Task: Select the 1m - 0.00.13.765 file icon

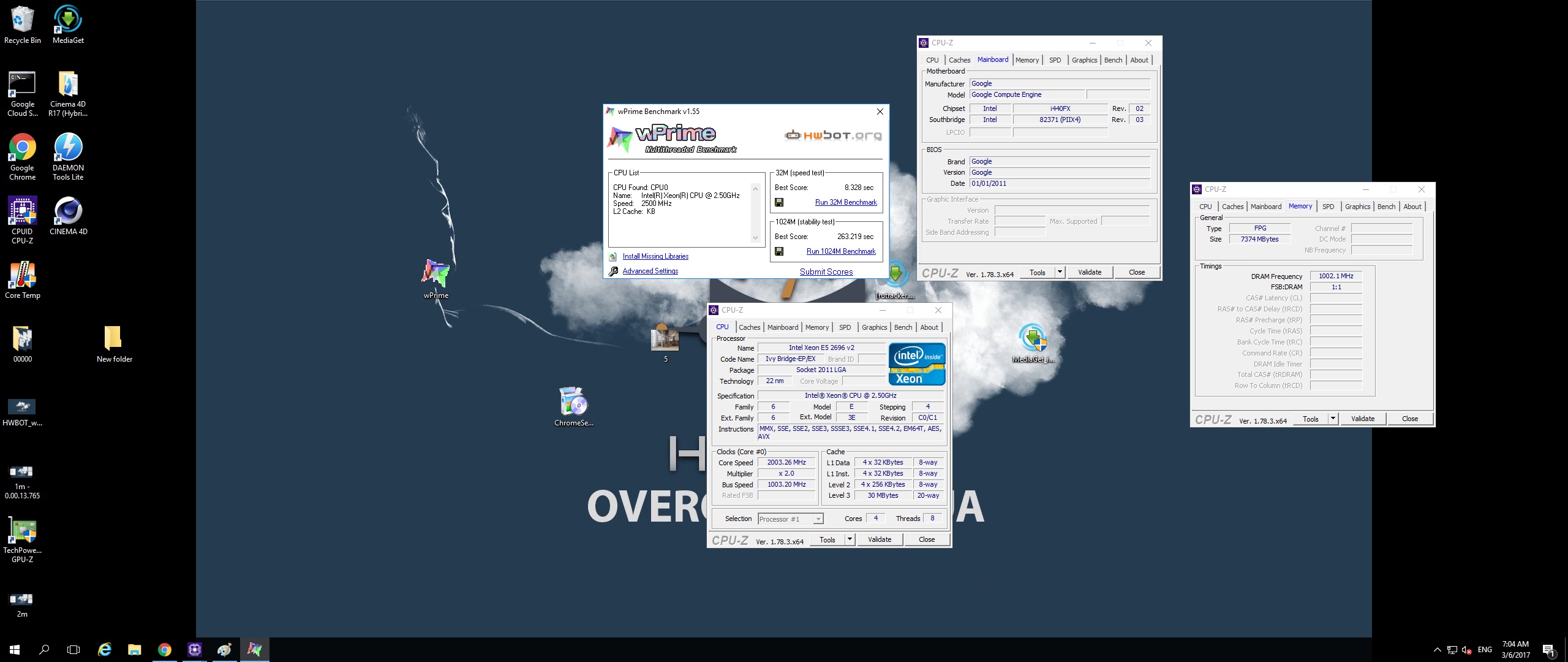Action: click(x=23, y=482)
